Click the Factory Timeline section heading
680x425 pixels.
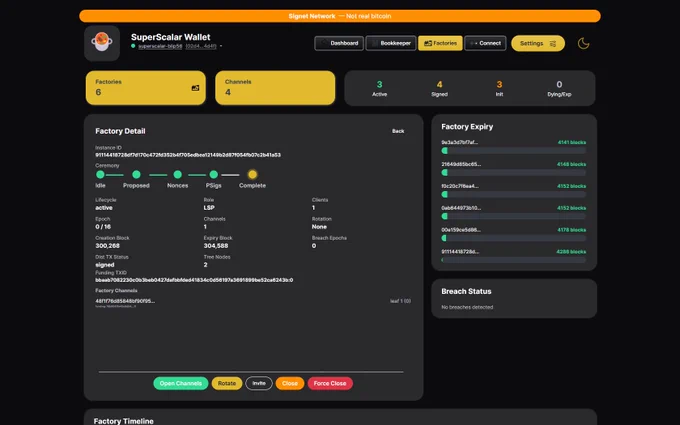(124, 421)
